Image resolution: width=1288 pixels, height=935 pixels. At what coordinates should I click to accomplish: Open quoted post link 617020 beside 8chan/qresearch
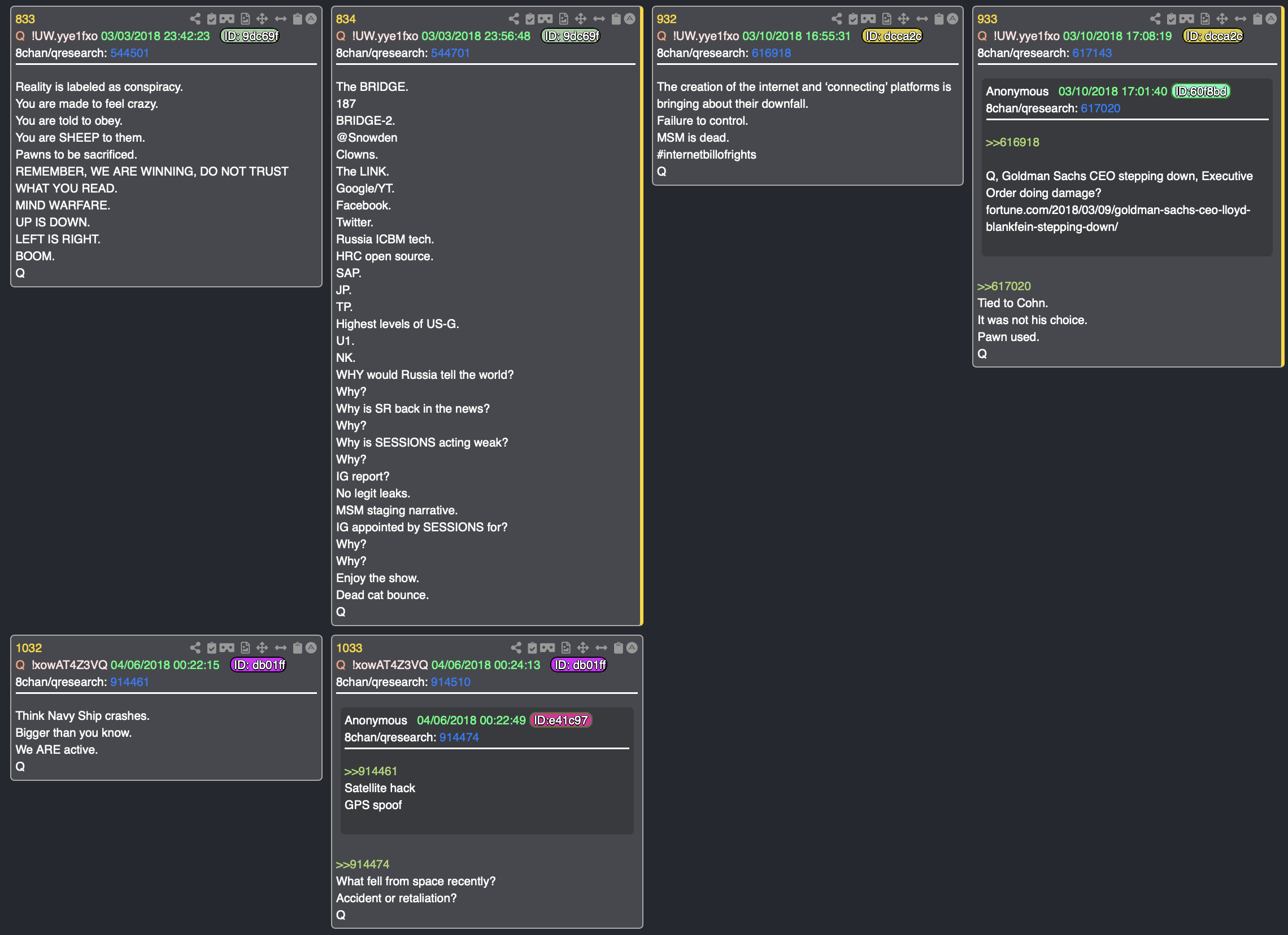(1100, 108)
